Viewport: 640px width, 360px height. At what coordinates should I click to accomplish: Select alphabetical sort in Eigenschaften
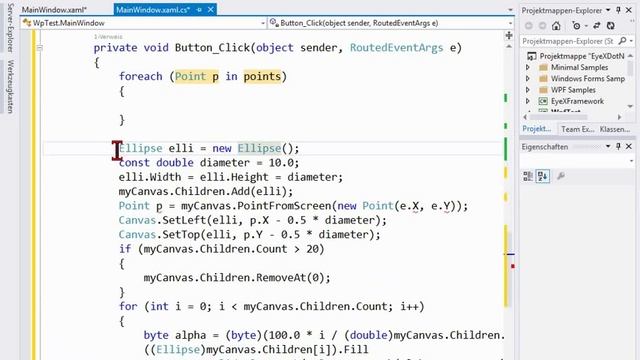click(x=543, y=176)
